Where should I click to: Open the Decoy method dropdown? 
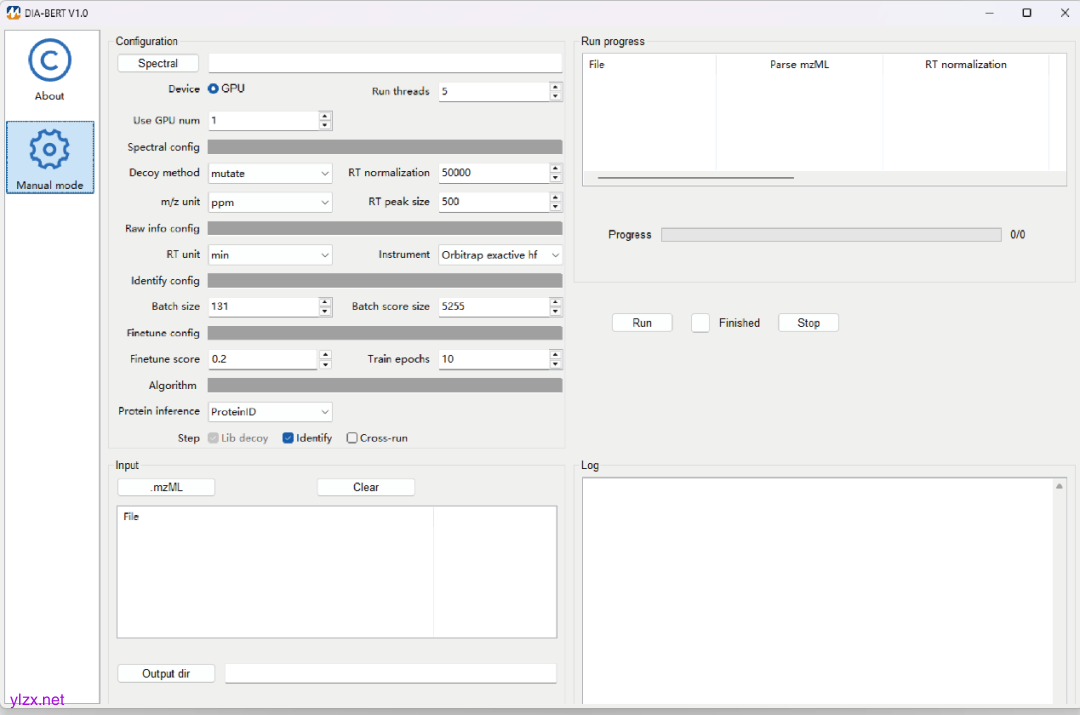coord(270,173)
